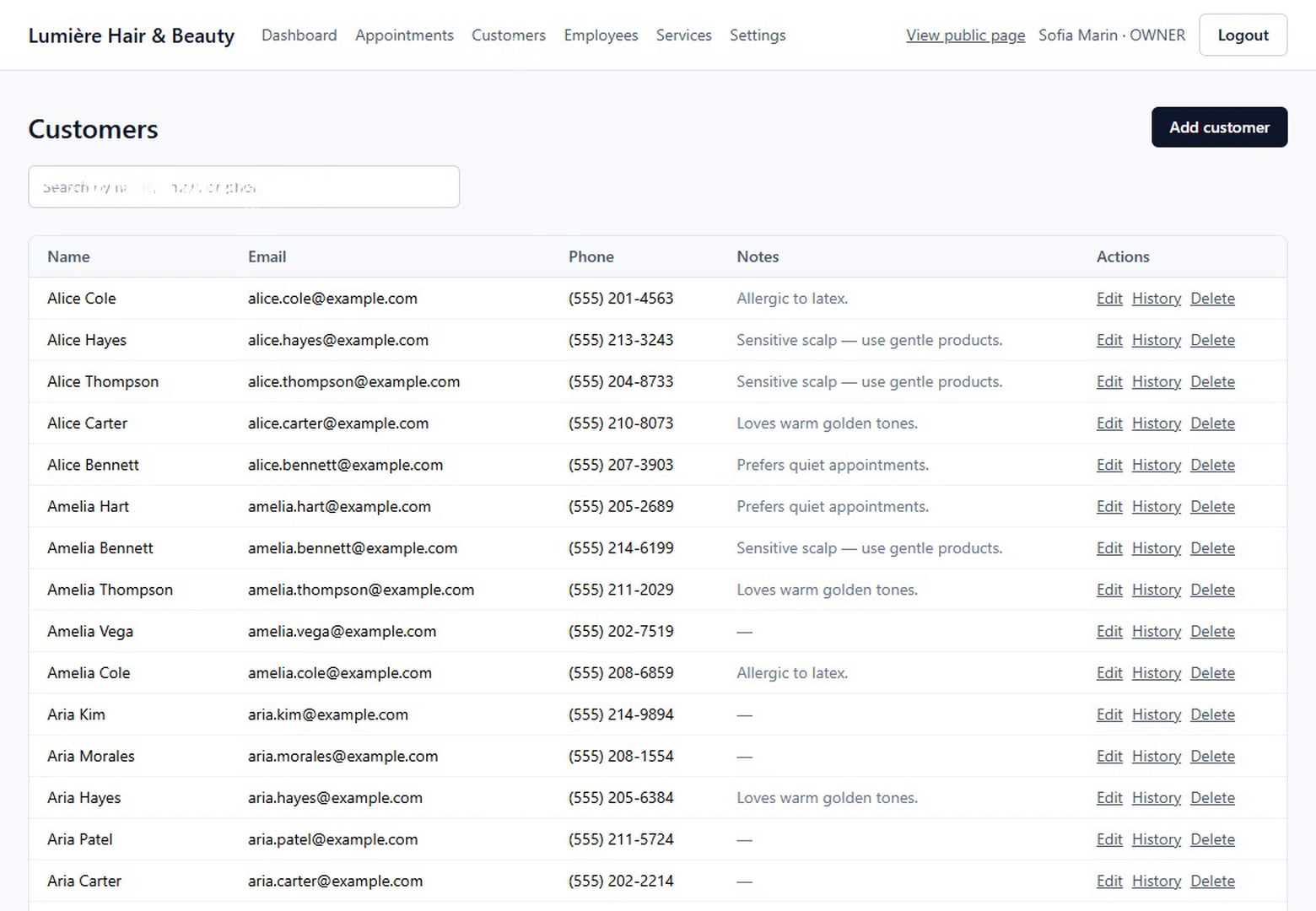Click aria.hayes@example.com in the table
1316x911 pixels.
[x=335, y=798]
